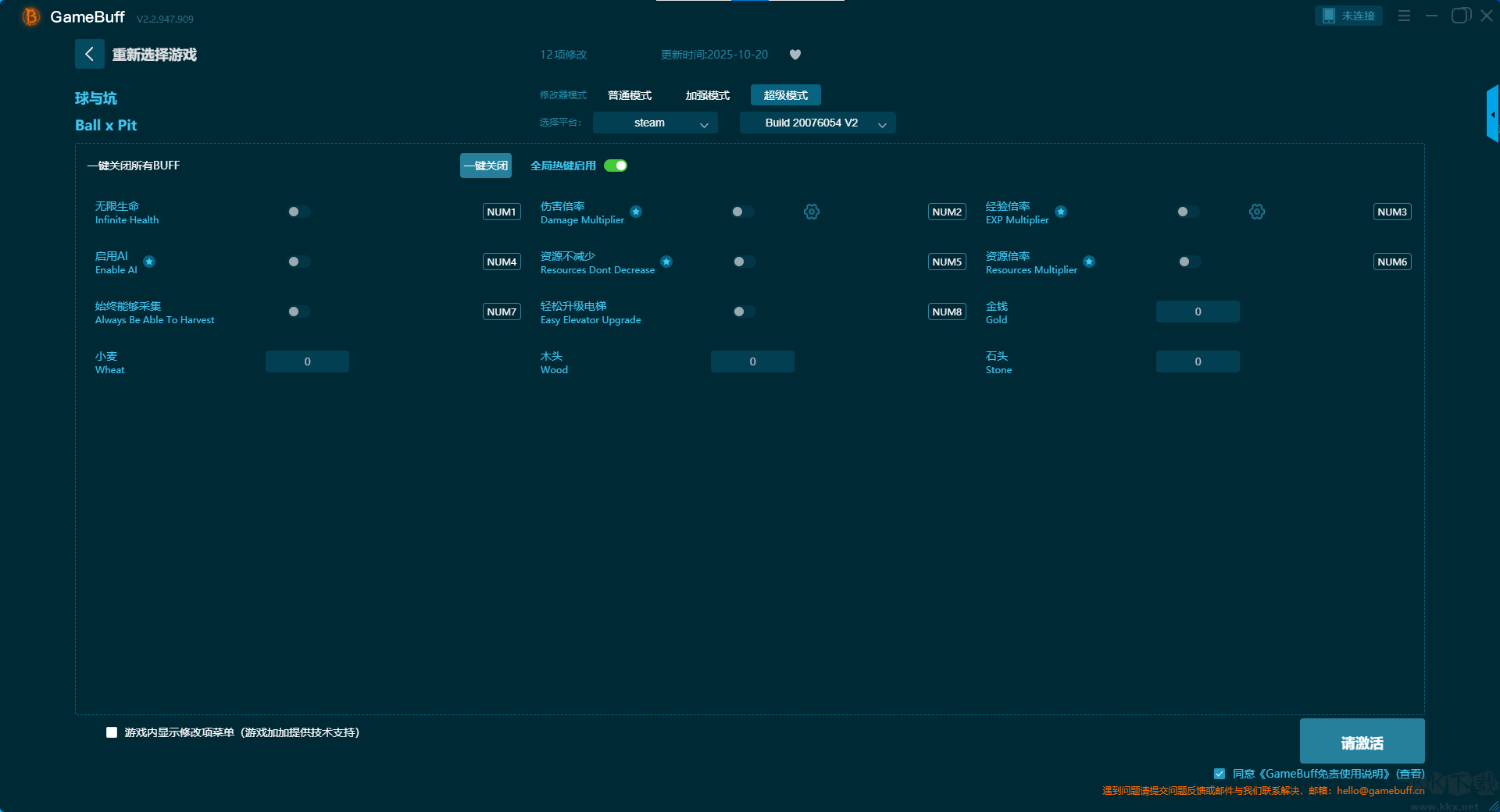
Task: Check the in-game modifier menu checkbox
Action: [x=112, y=732]
